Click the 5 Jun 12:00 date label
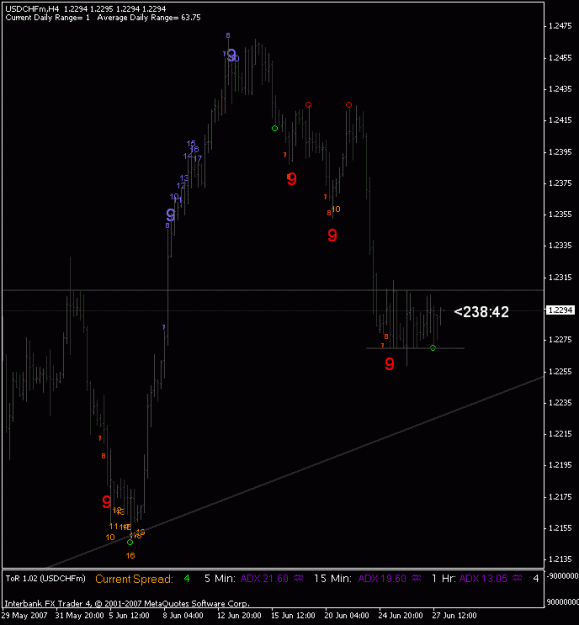This screenshot has height=625, width=579. tap(129, 615)
